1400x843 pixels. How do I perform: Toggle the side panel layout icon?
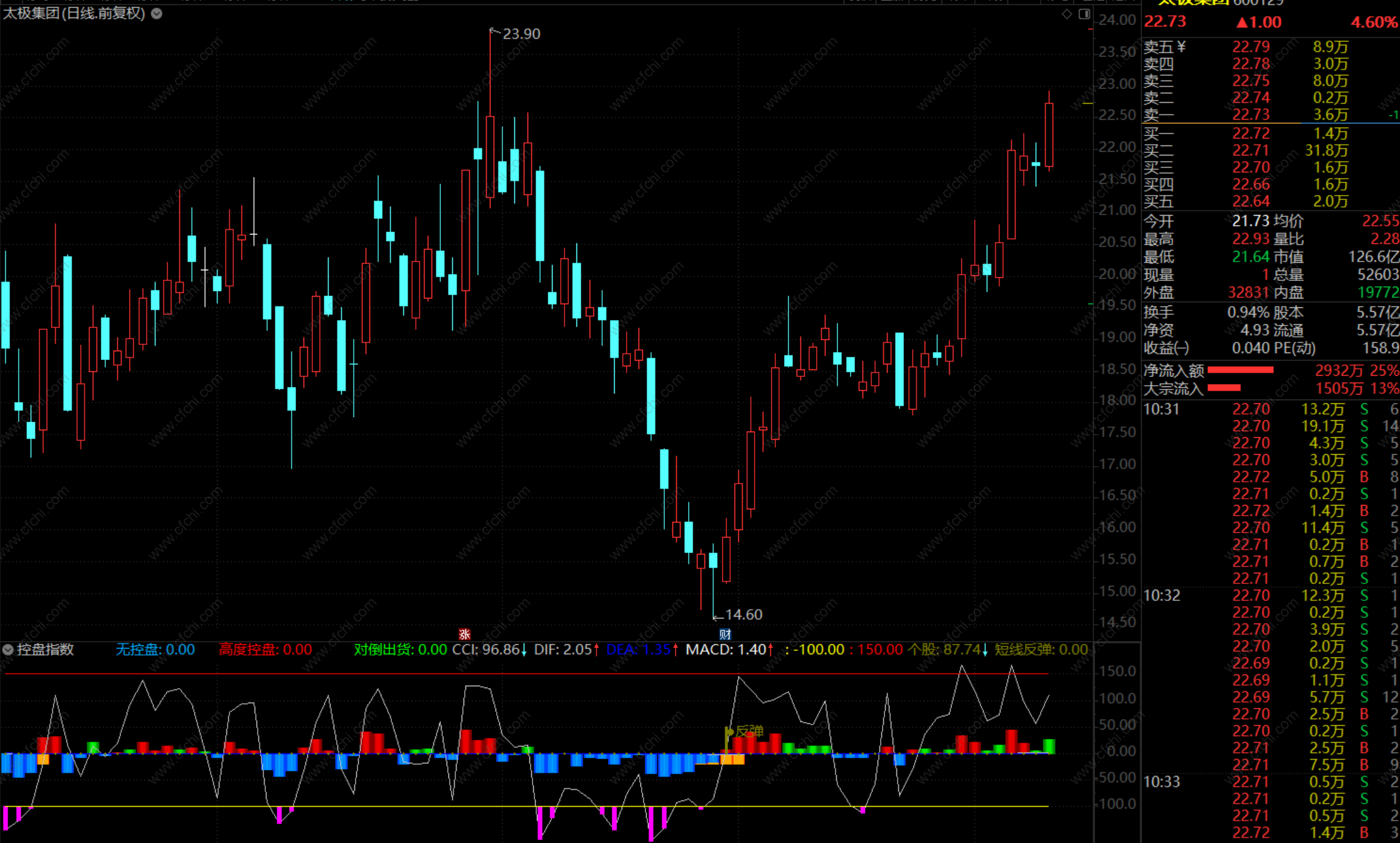click(1084, 14)
